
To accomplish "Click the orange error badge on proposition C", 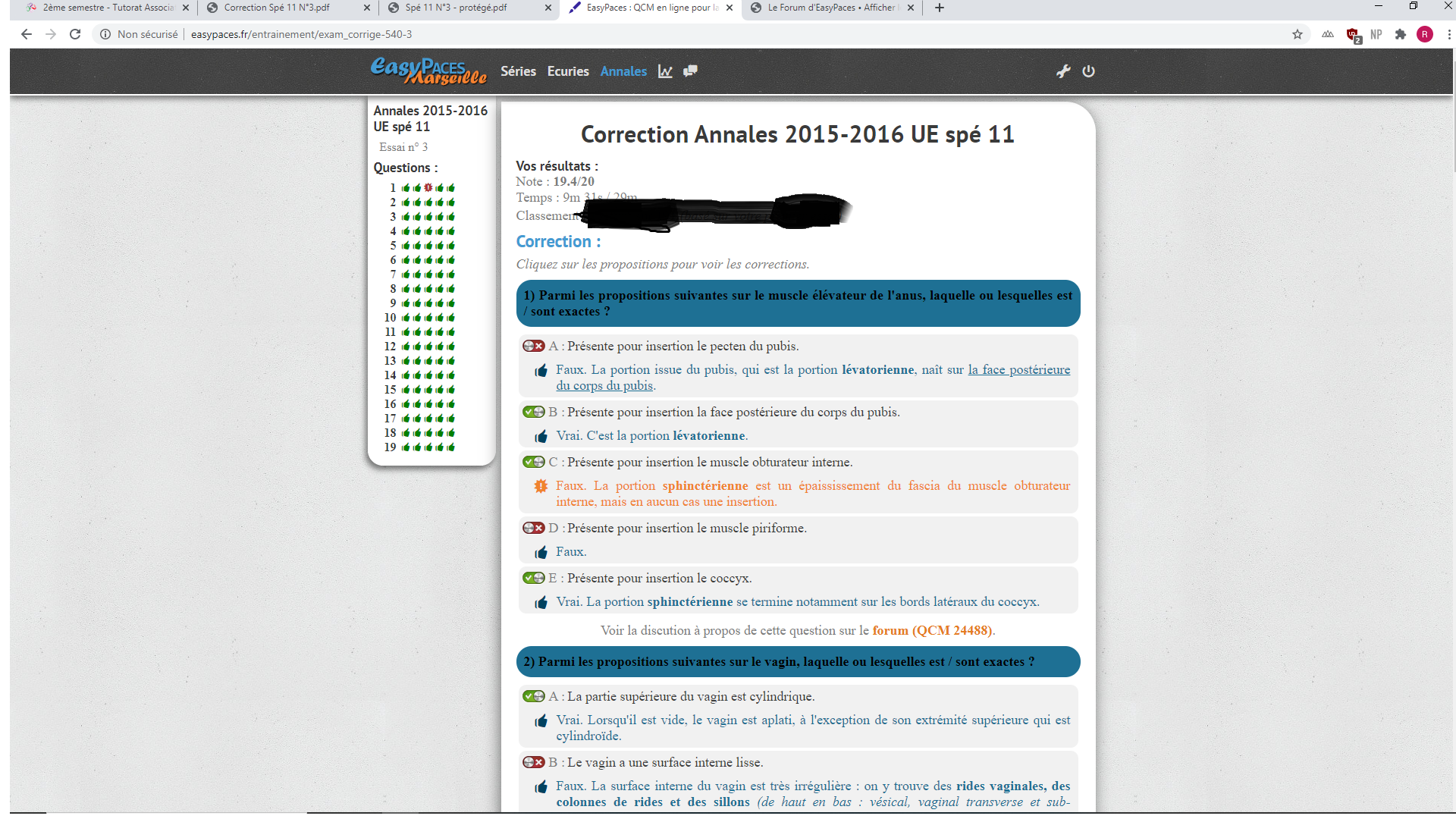I will [x=541, y=486].
